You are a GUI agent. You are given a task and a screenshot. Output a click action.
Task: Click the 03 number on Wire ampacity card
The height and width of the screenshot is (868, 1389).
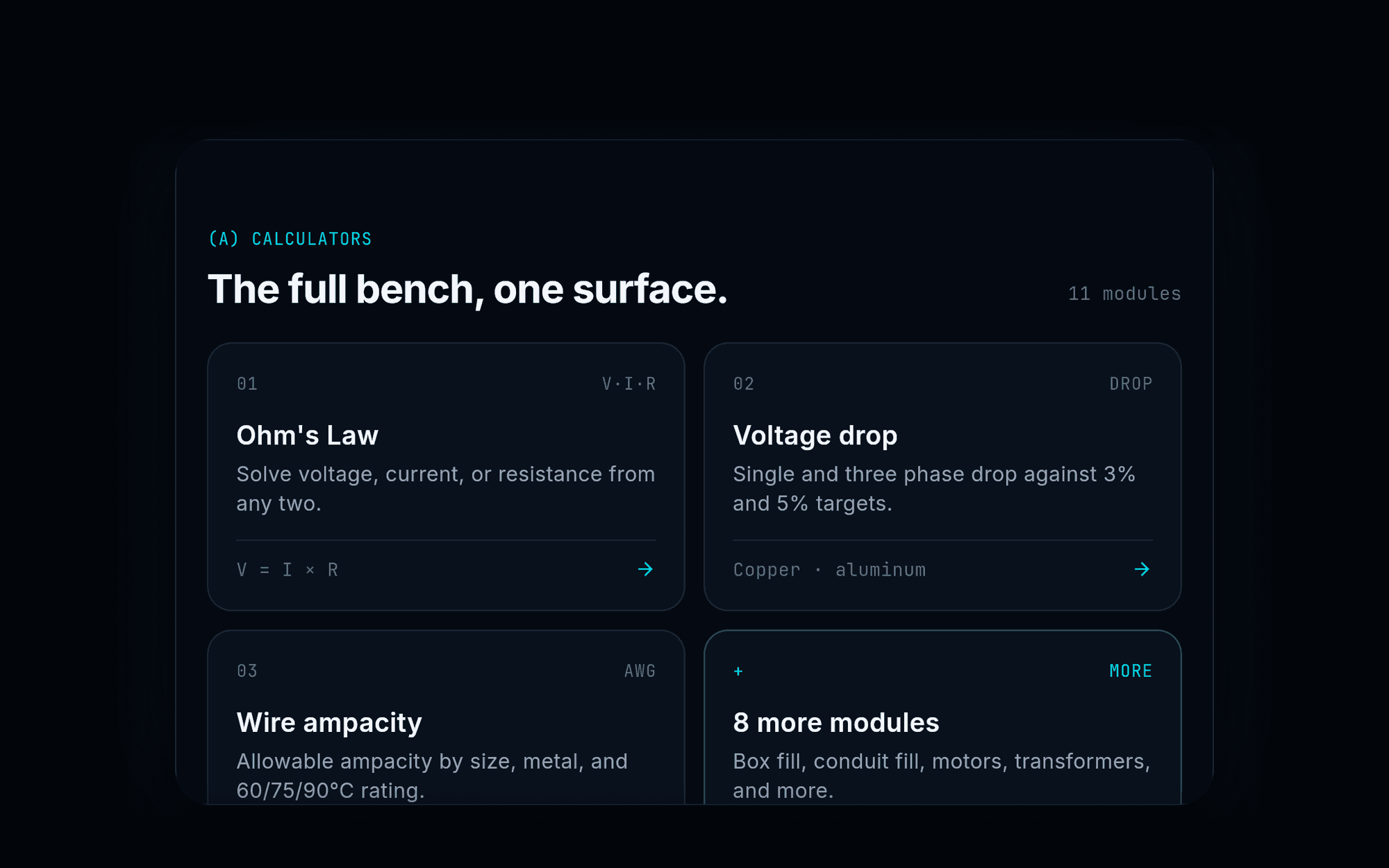coord(247,671)
